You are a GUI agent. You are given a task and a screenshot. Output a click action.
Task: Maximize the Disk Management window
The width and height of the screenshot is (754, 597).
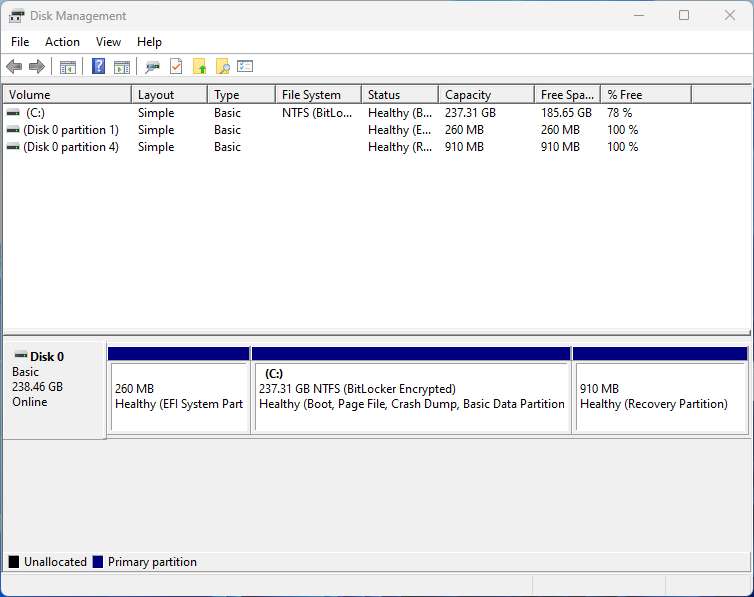click(684, 15)
